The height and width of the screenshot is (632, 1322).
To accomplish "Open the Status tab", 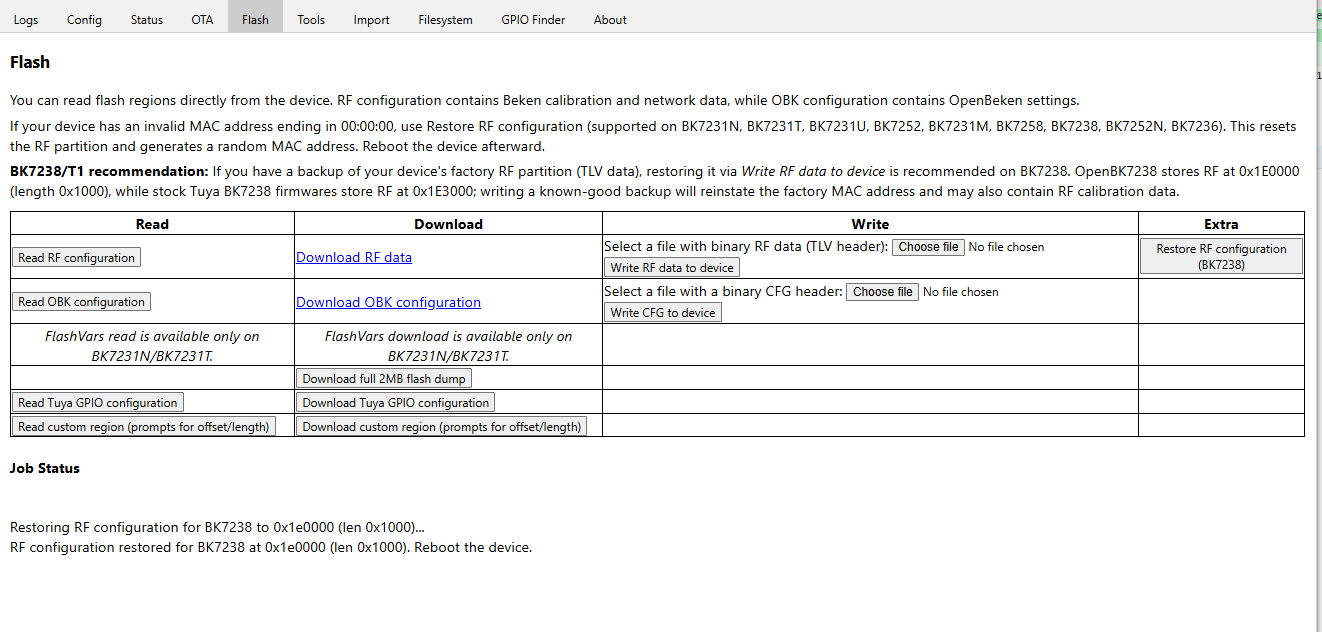I will coord(146,19).
